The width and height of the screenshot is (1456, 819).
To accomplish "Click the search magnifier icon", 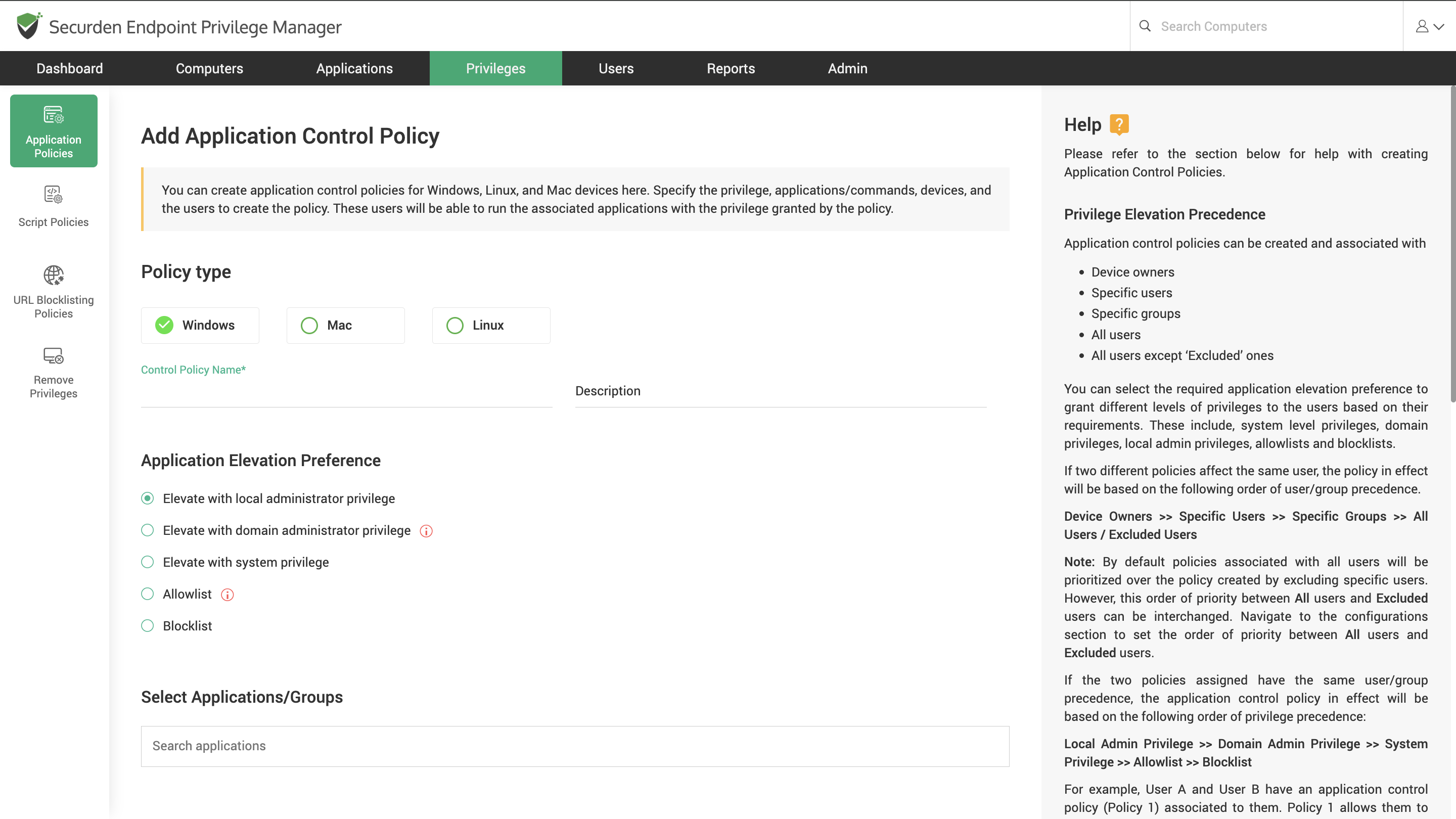I will [x=1145, y=26].
